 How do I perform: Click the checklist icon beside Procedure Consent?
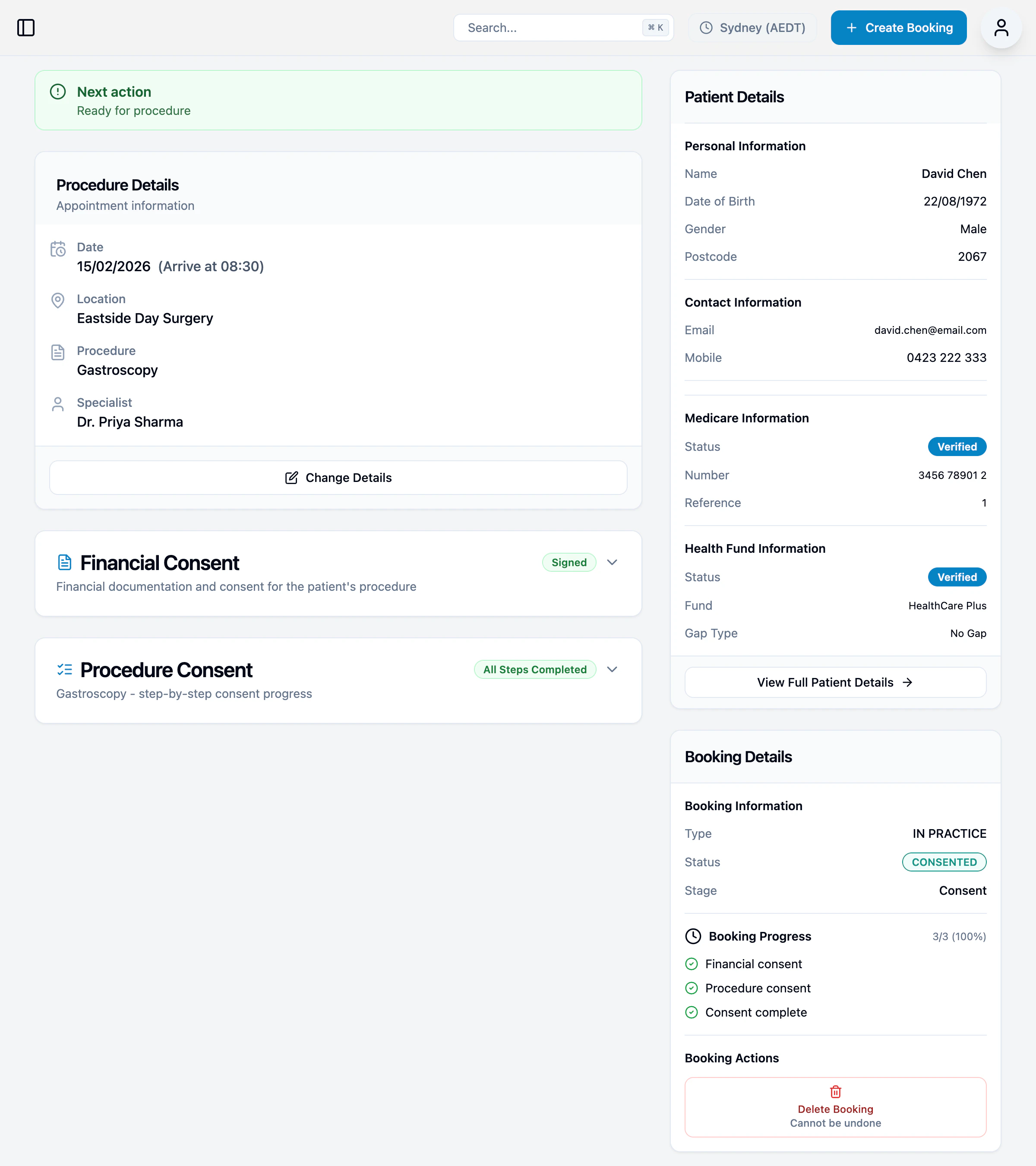coord(65,669)
